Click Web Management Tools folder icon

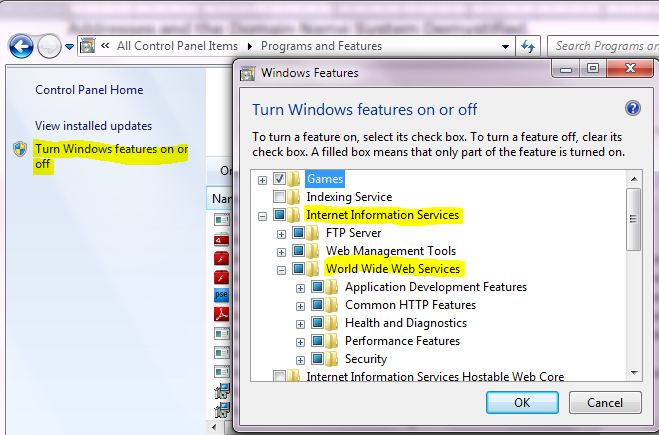[x=312, y=251]
